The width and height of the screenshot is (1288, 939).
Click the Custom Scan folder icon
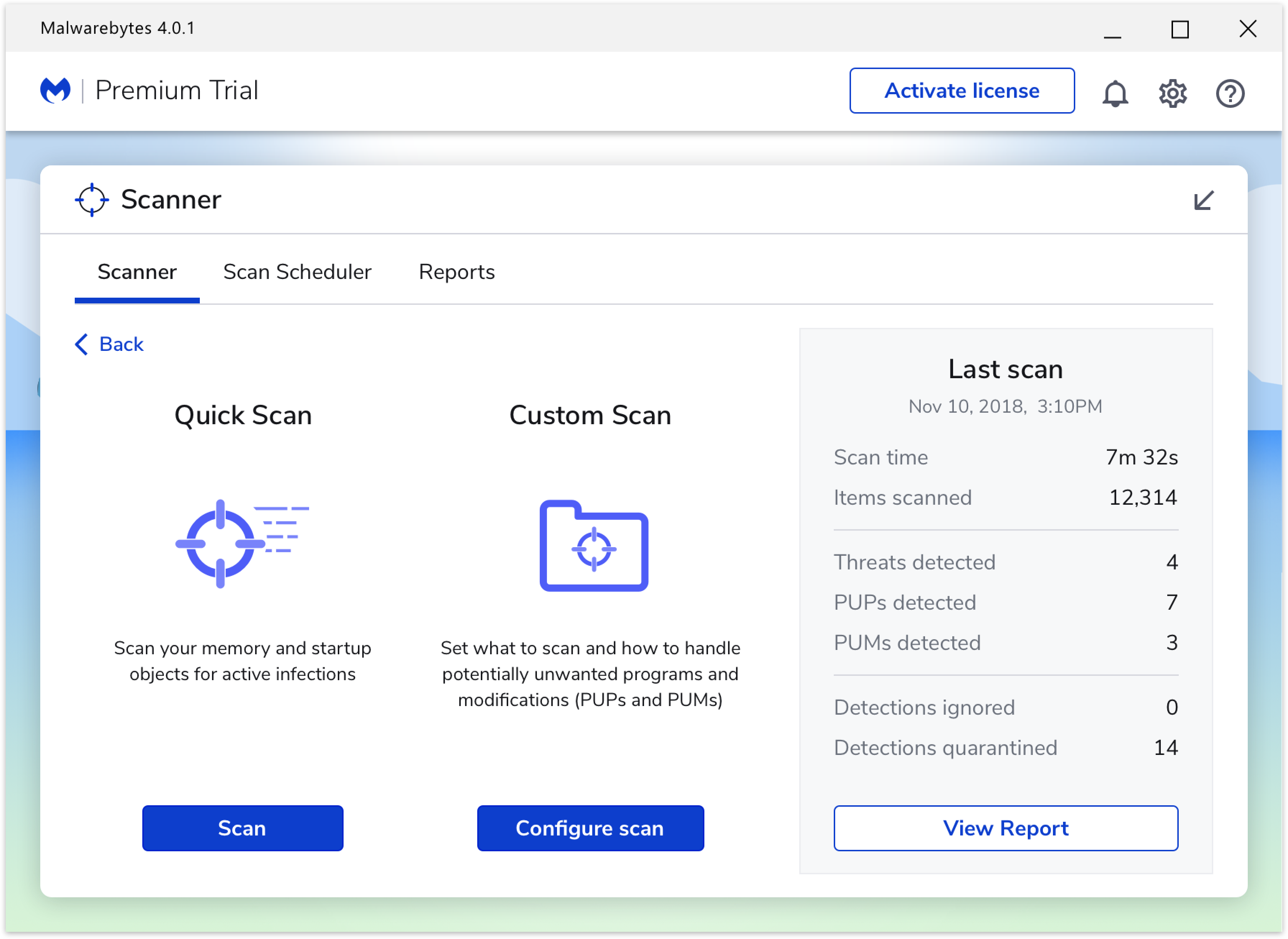[594, 545]
